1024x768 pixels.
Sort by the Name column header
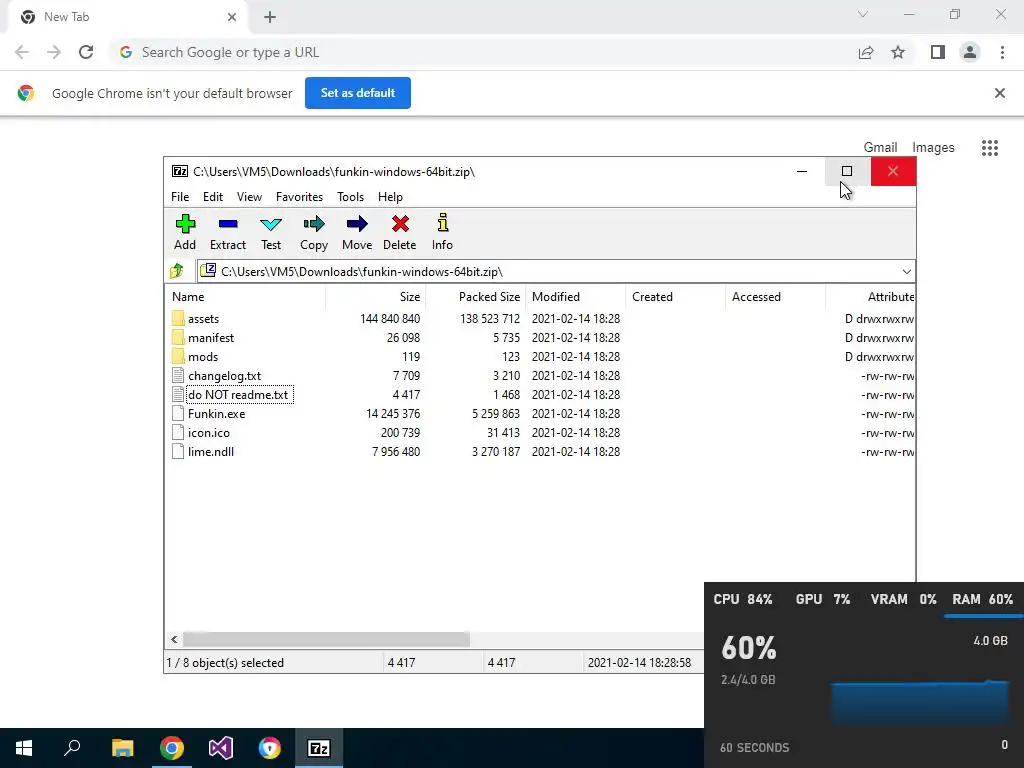pos(246,296)
